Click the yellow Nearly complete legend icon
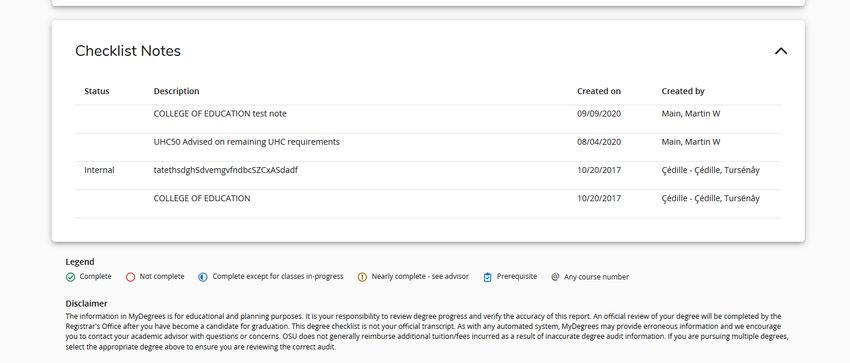This screenshot has height=363, width=850. click(x=362, y=277)
